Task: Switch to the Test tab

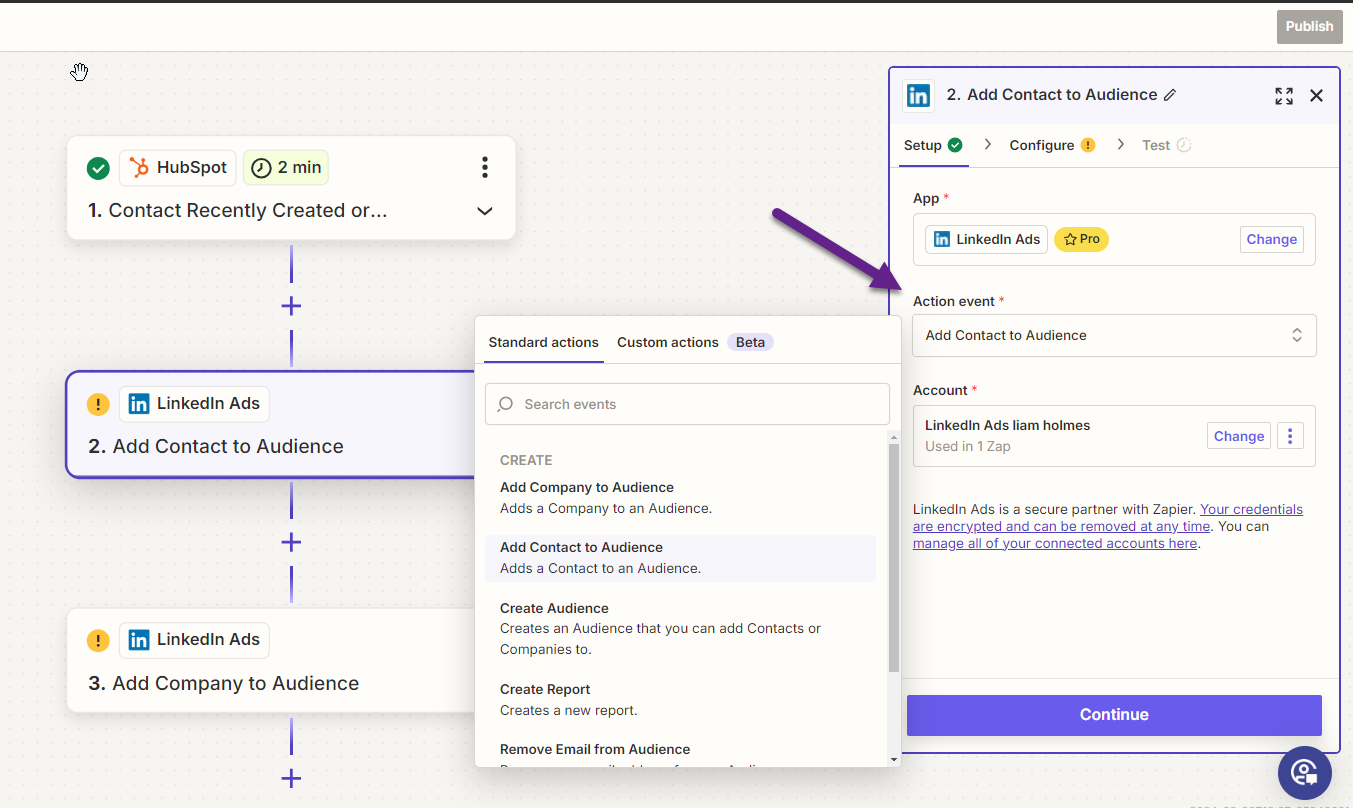Action: point(1166,145)
